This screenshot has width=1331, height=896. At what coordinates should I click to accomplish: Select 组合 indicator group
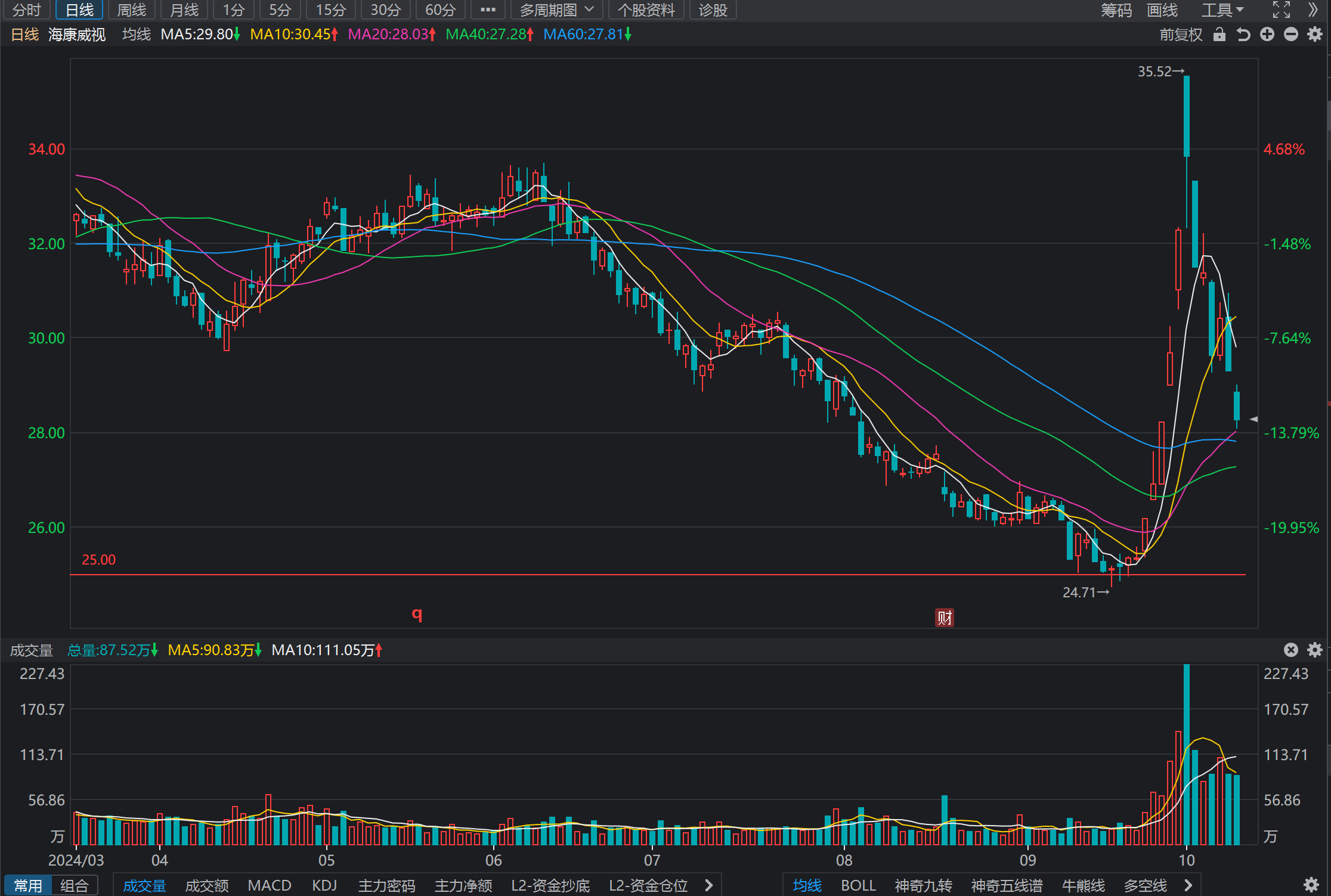click(75, 885)
